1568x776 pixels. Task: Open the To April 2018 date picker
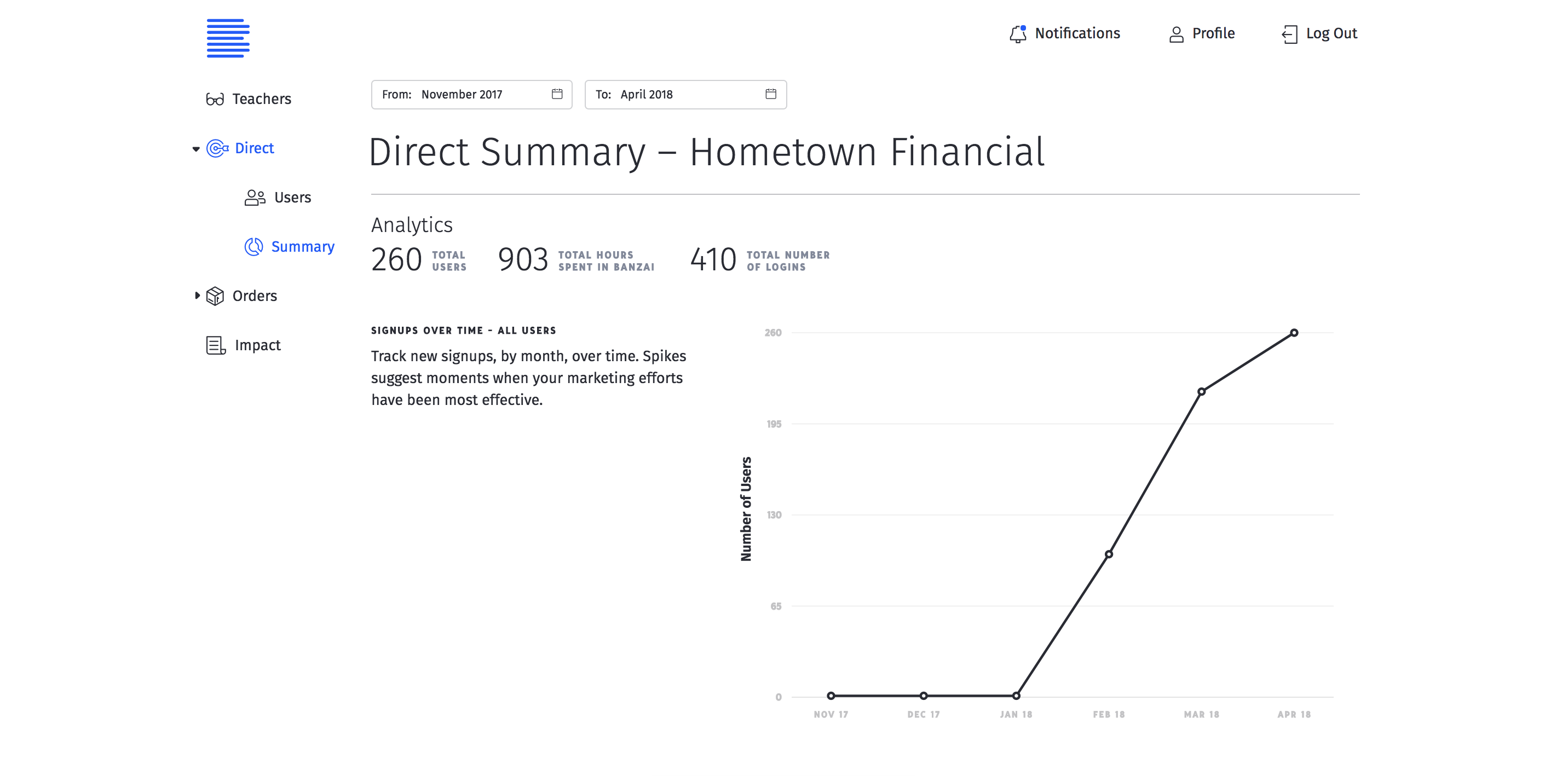pyautogui.click(x=685, y=94)
